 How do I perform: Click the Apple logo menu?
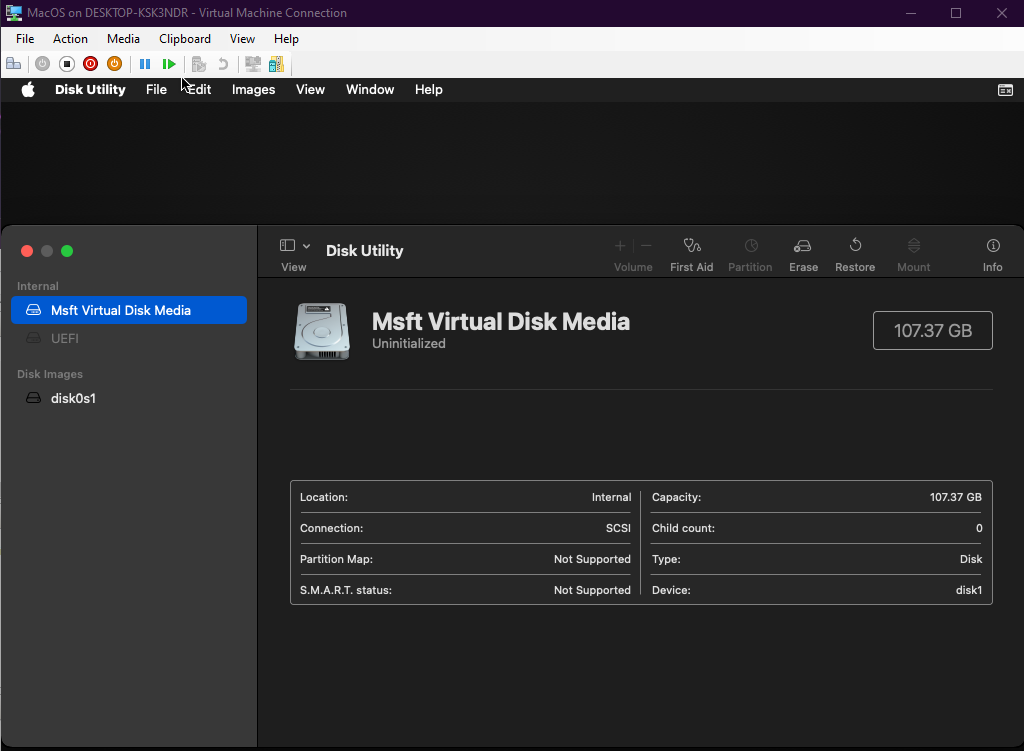[x=28, y=90]
